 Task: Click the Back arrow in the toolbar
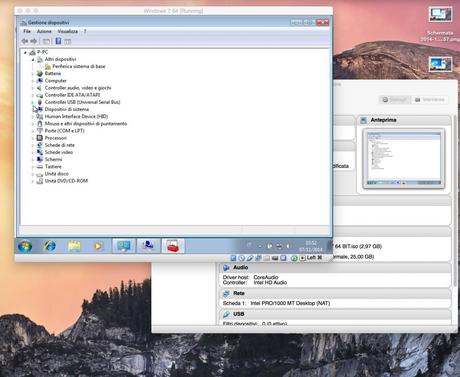pos(24,41)
